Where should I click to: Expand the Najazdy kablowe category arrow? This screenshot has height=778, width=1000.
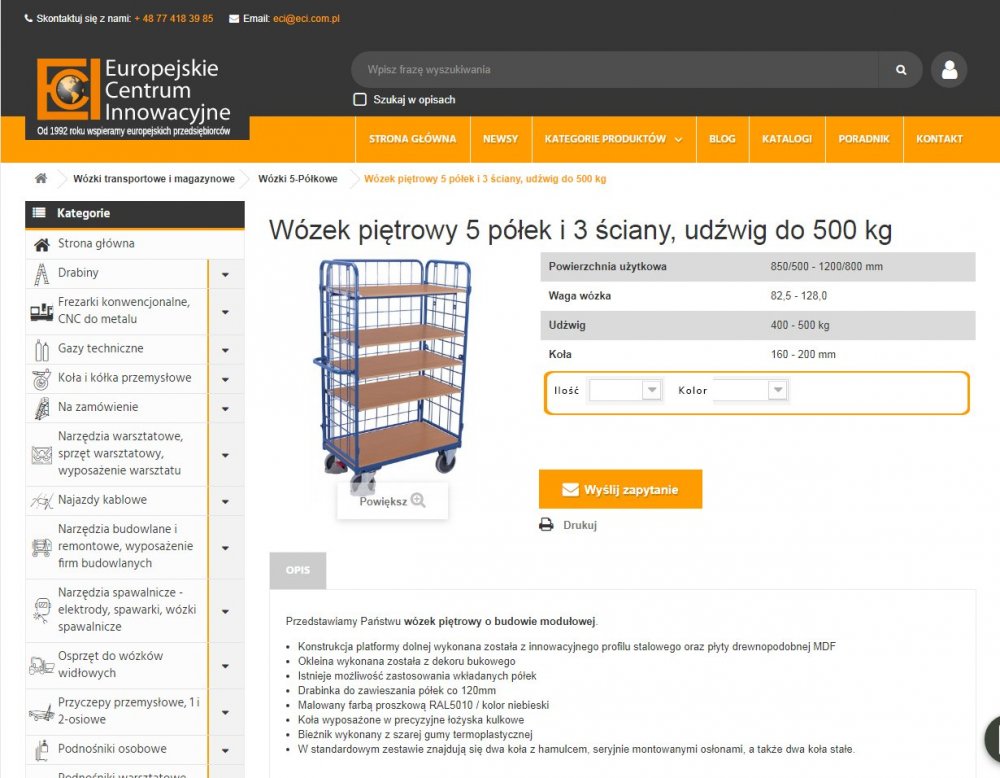click(226, 501)
